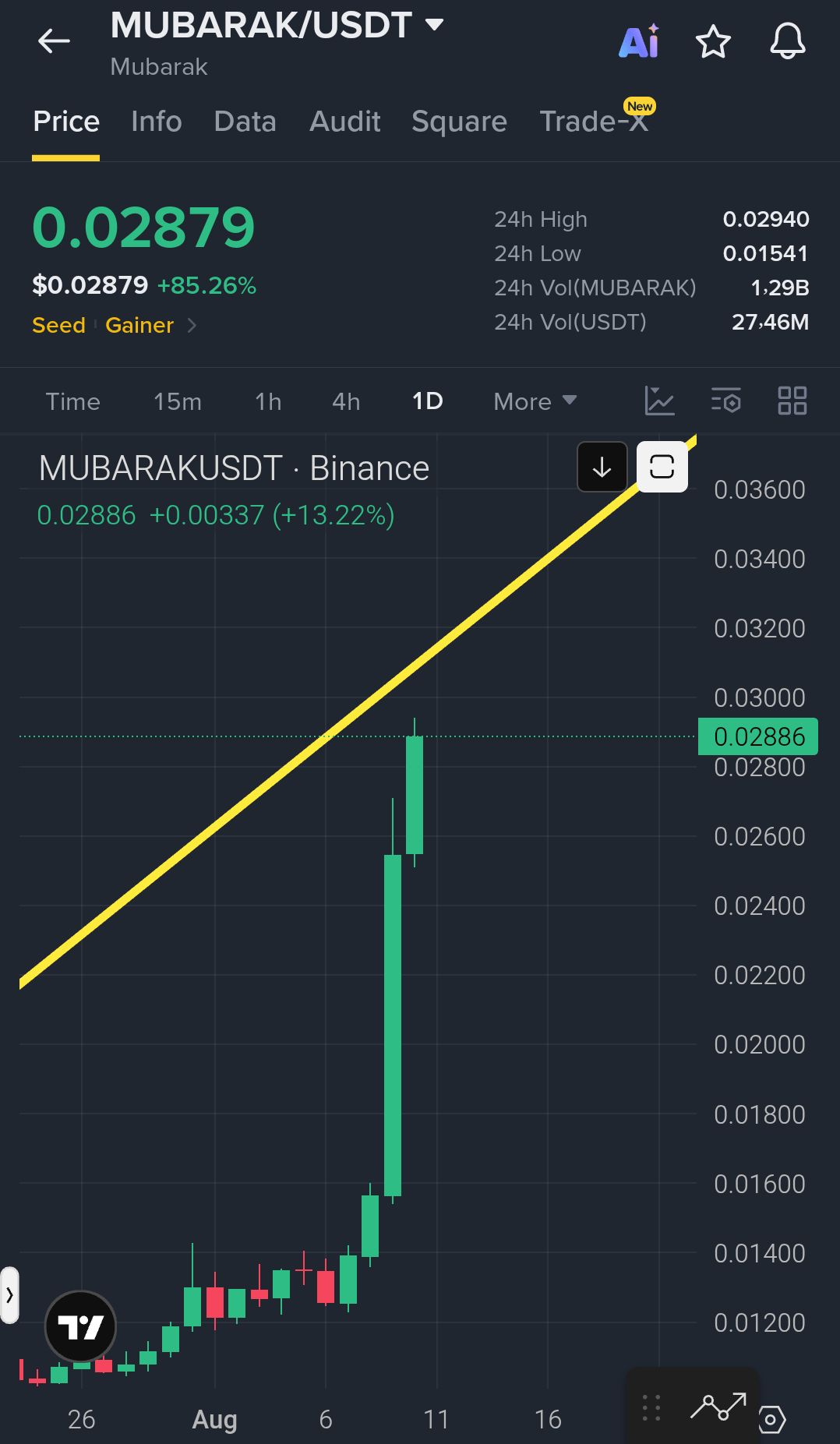Open the hexagon settings icon
This screenshot has height=1444, width=840.
(x=771, y=1419)
